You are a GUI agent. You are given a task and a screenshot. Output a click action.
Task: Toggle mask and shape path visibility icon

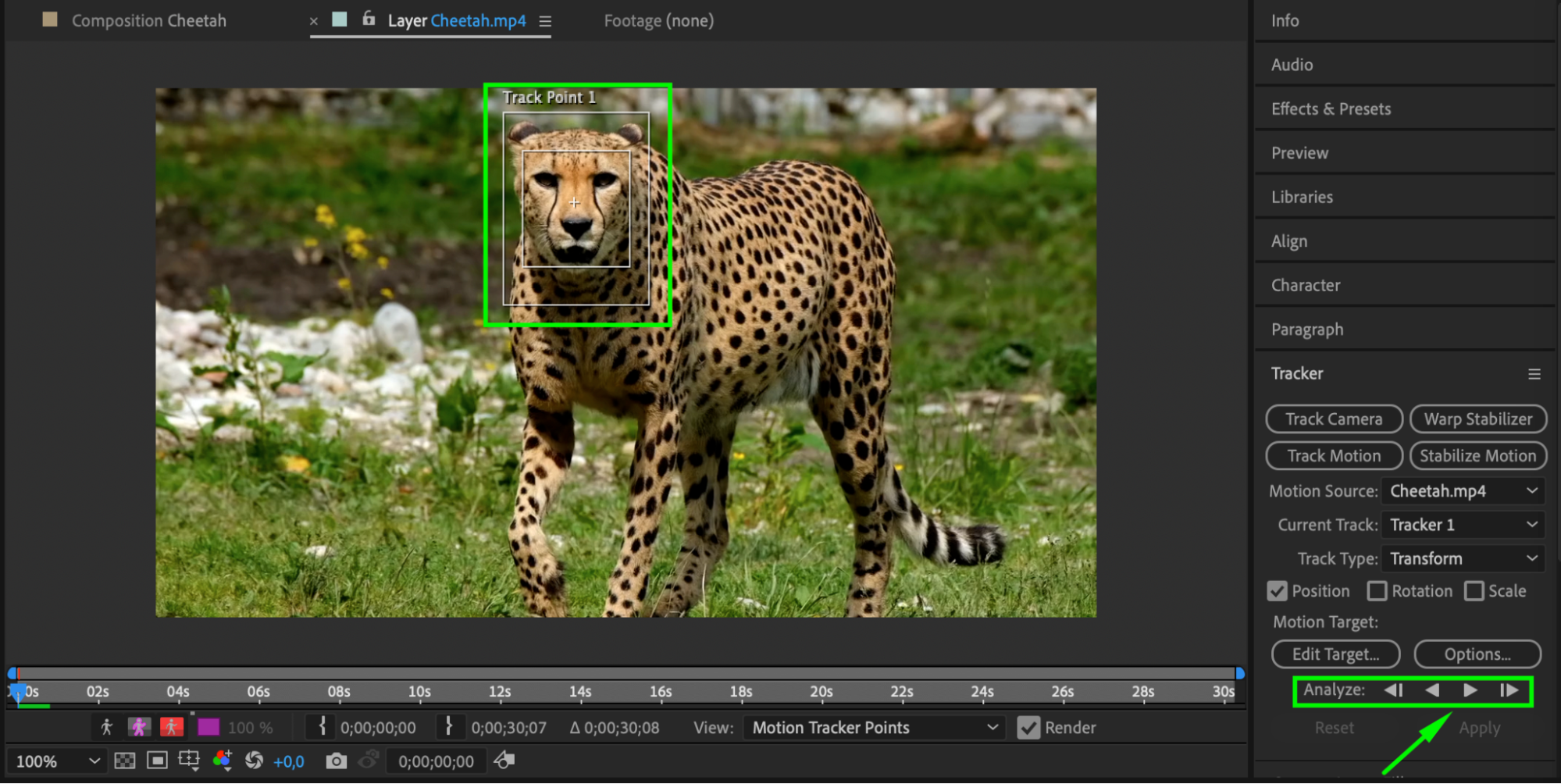(157, 761)
